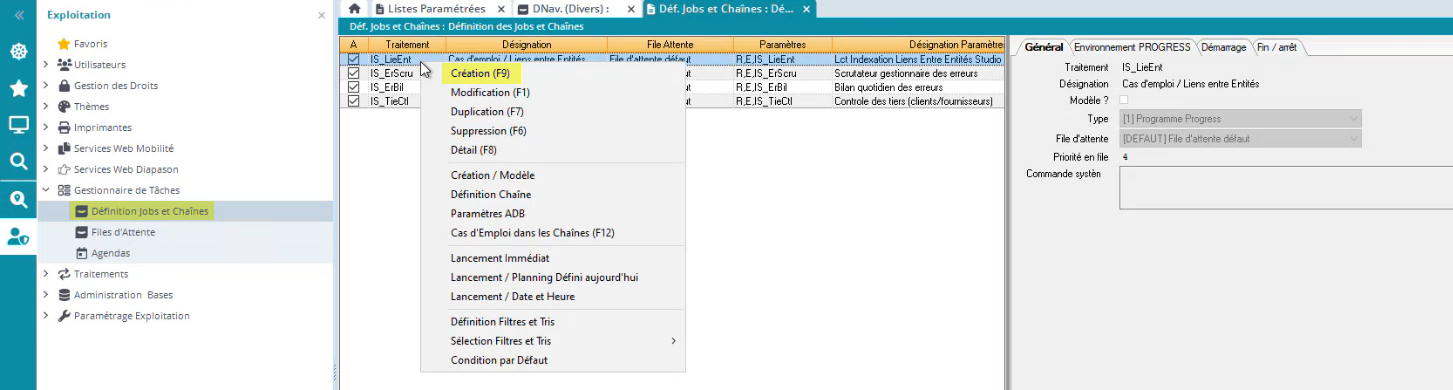Image resolution: width=1453 pixels, height=390 pixels.
Task: Click the Administration Bases database icon
Action: [64, 295]
